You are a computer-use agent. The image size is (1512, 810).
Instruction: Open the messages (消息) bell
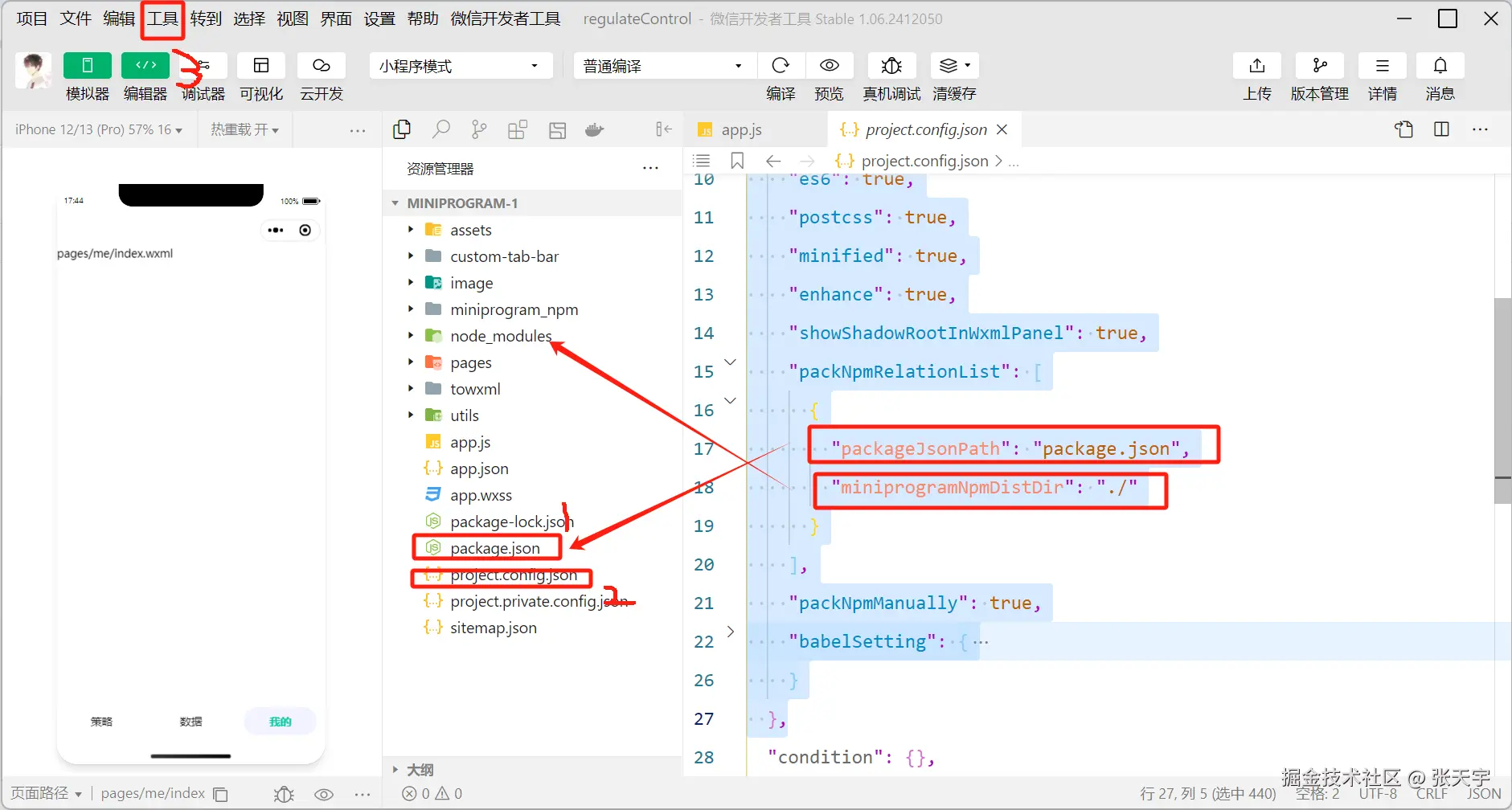click(x=1440, y=66)
